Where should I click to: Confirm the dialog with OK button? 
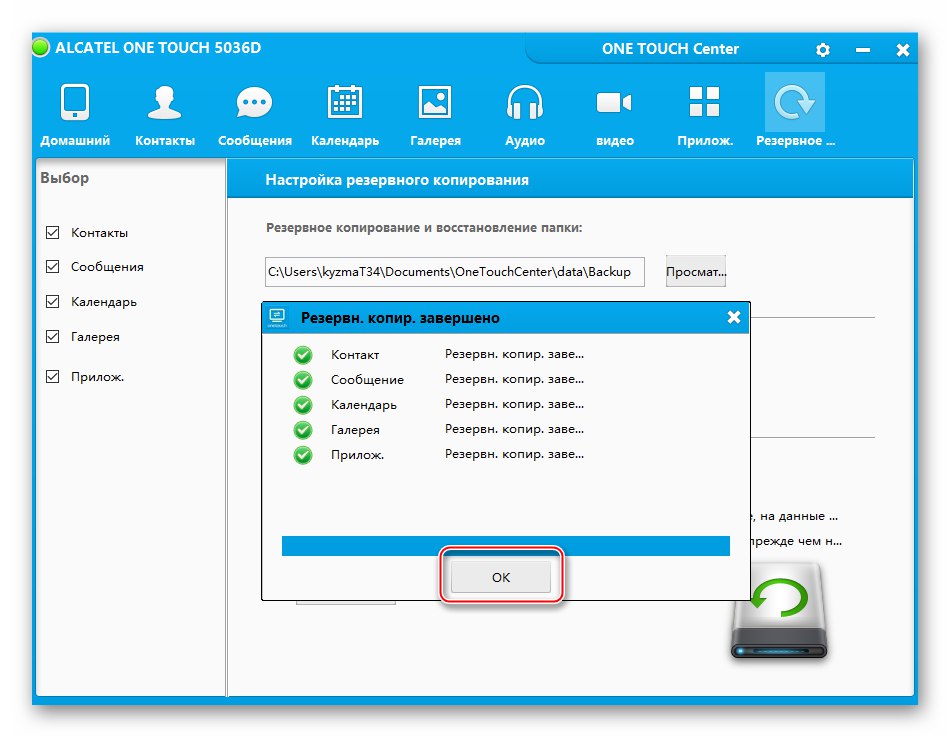(x=500, y=577)
